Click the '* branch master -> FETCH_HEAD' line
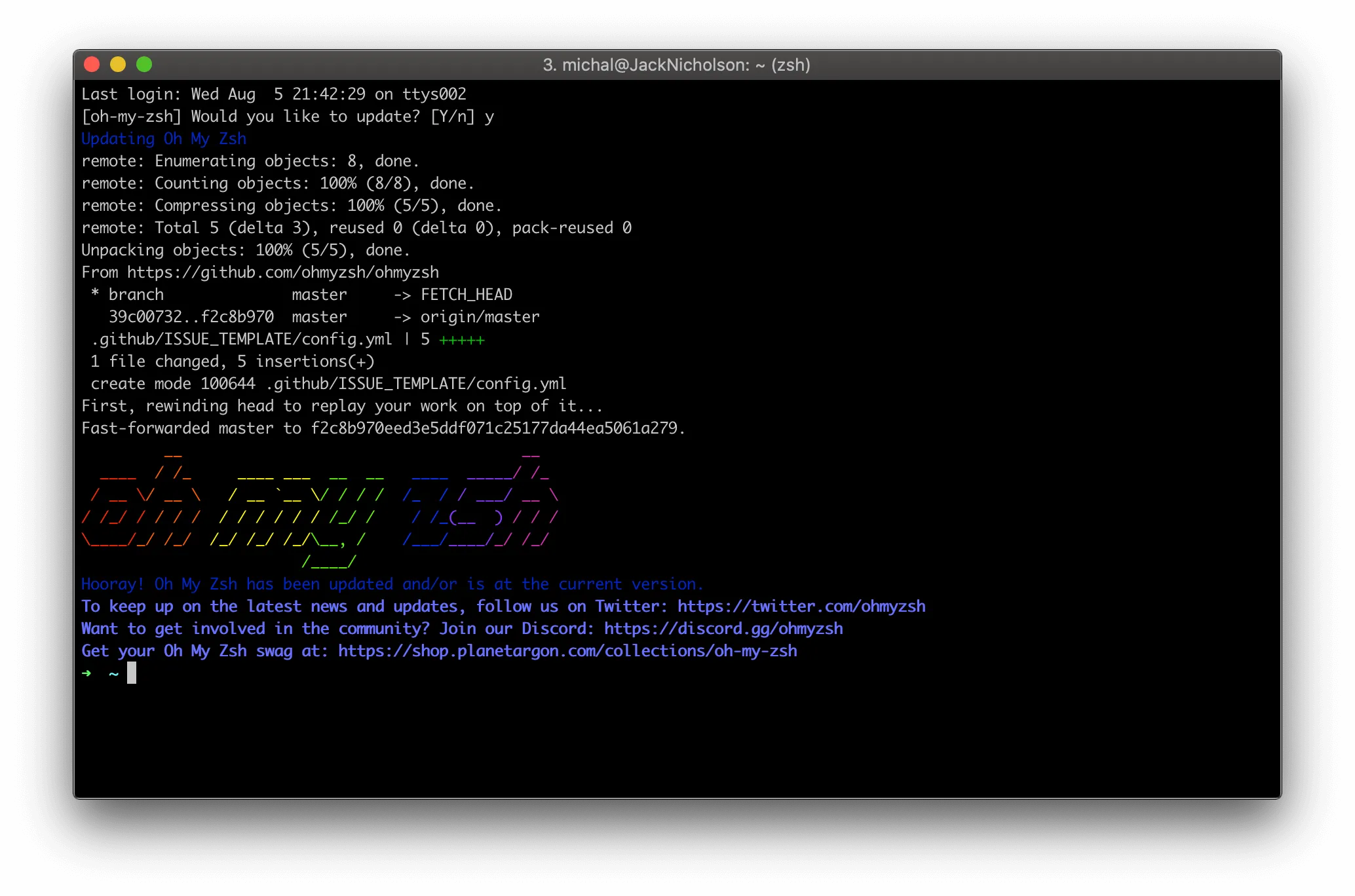The width and height of the screenshot is (1355, 896). pos(301,295)
